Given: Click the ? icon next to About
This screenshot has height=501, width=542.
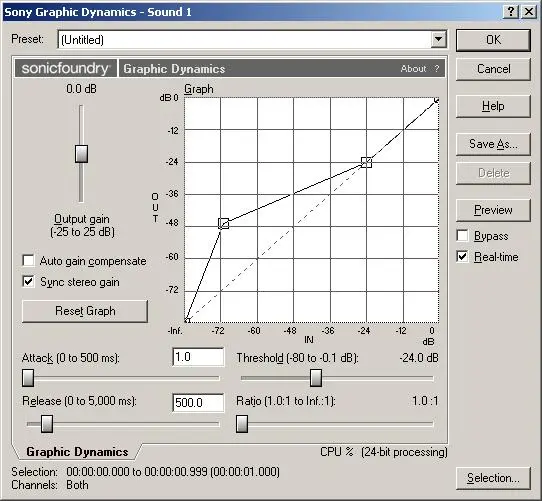Looking at the screenshot, I should tap(437, 68).
